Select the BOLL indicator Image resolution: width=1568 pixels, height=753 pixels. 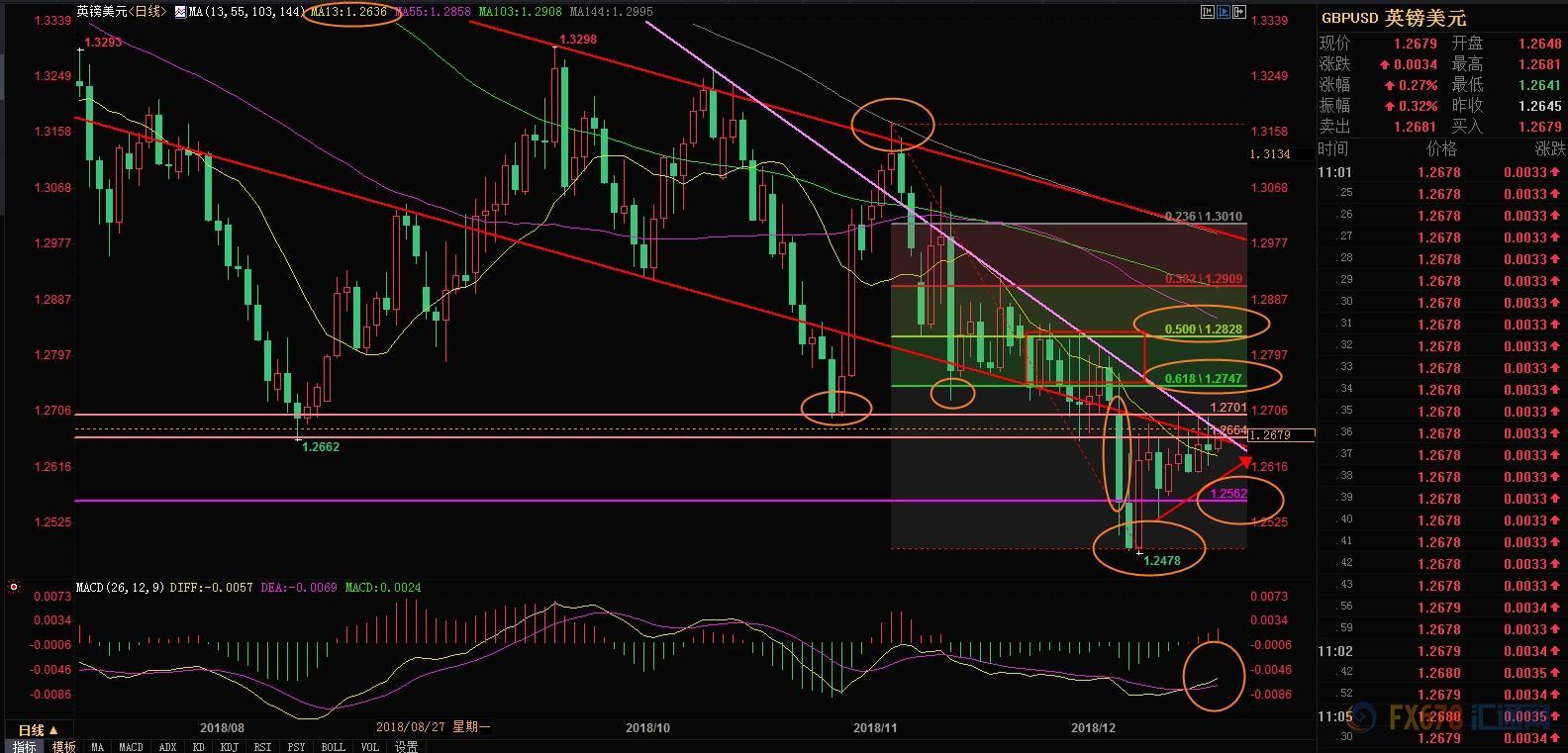pyautogui.click(x=333, y=746)
